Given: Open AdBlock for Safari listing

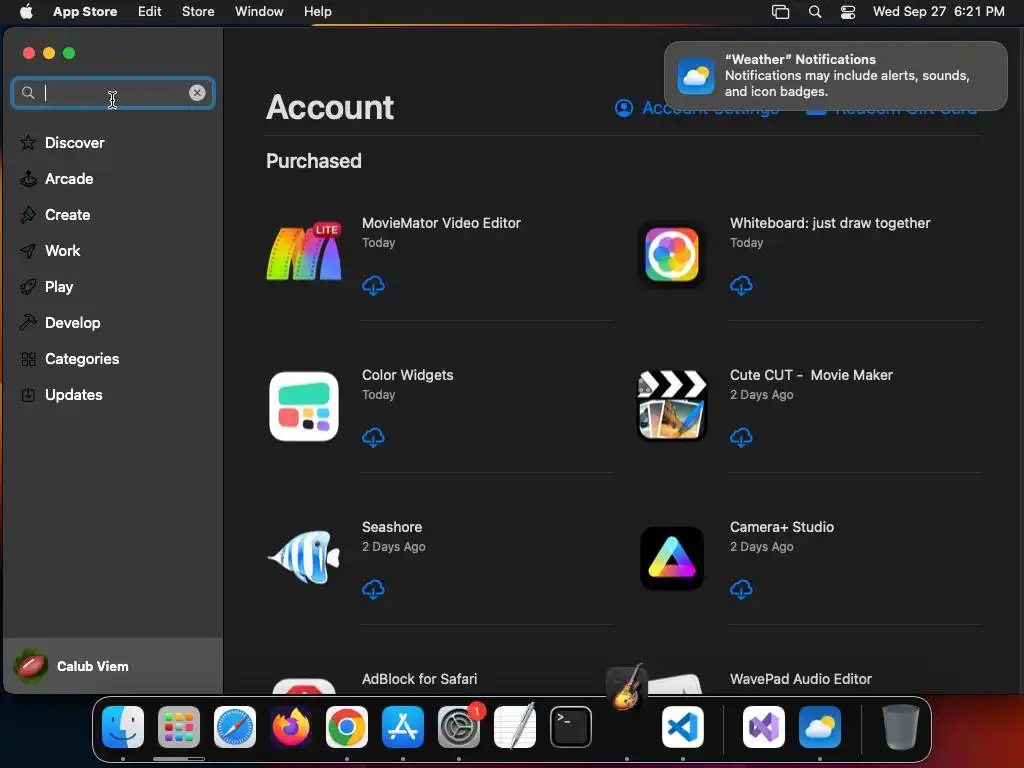Looking at the screenshot, I should click(x=419, y=679).
